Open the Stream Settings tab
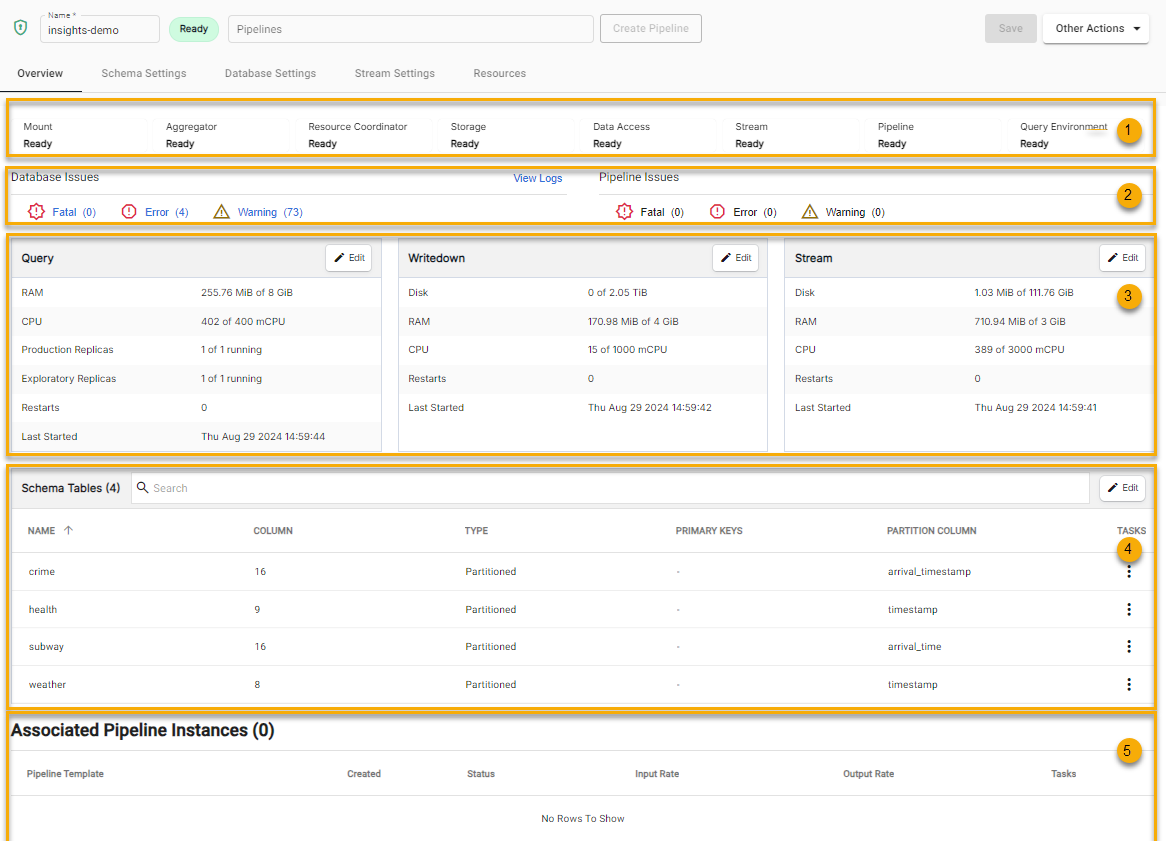Viewport: 1166px width, 841px height. click(395, 73)
